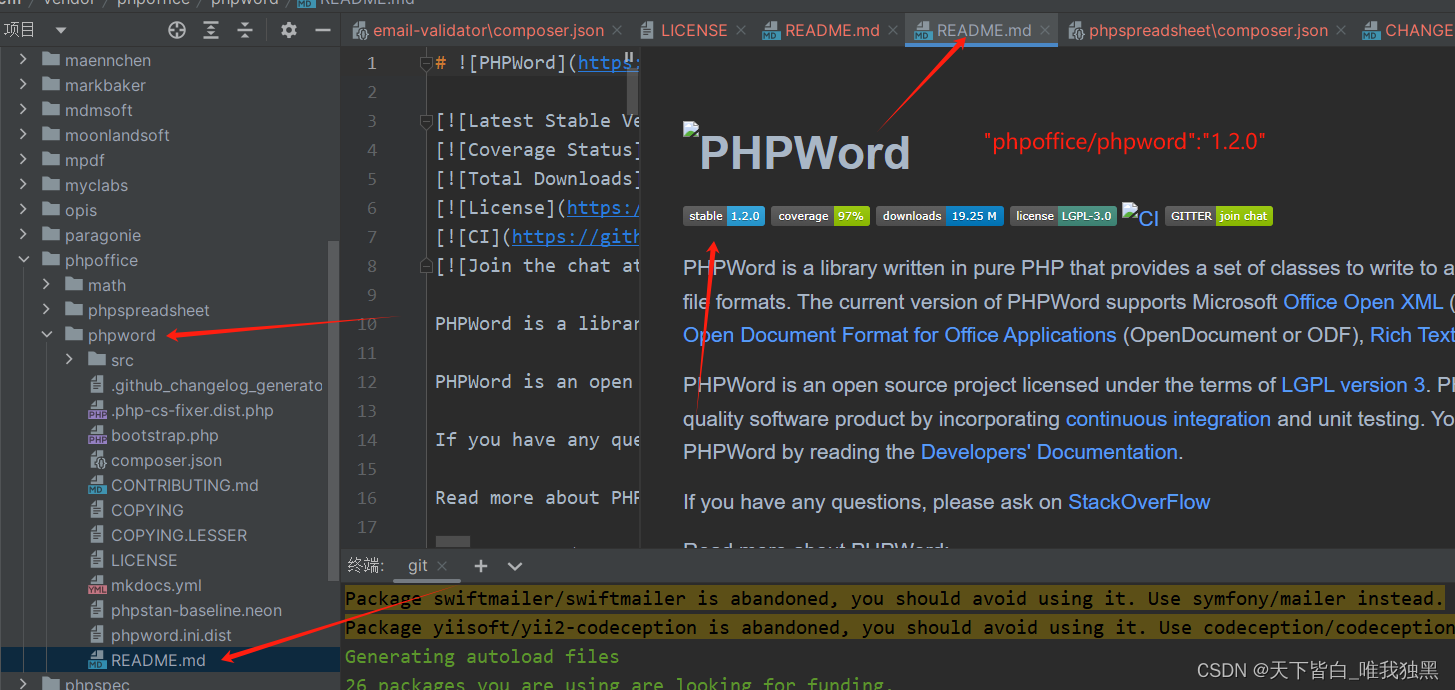Viewport: 1455px width, 690px height.
Task: Start new terminal session with plus icon
Action: click(x=481, y=566)
